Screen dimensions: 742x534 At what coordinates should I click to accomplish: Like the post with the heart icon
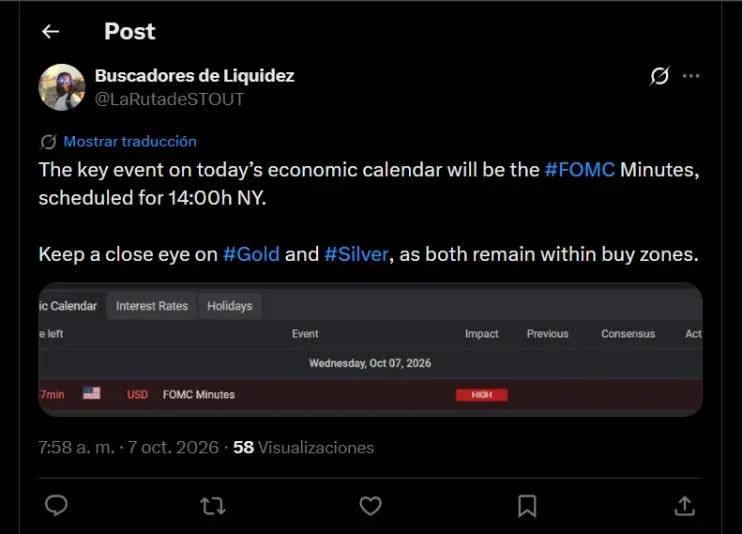tap(371, 506)
